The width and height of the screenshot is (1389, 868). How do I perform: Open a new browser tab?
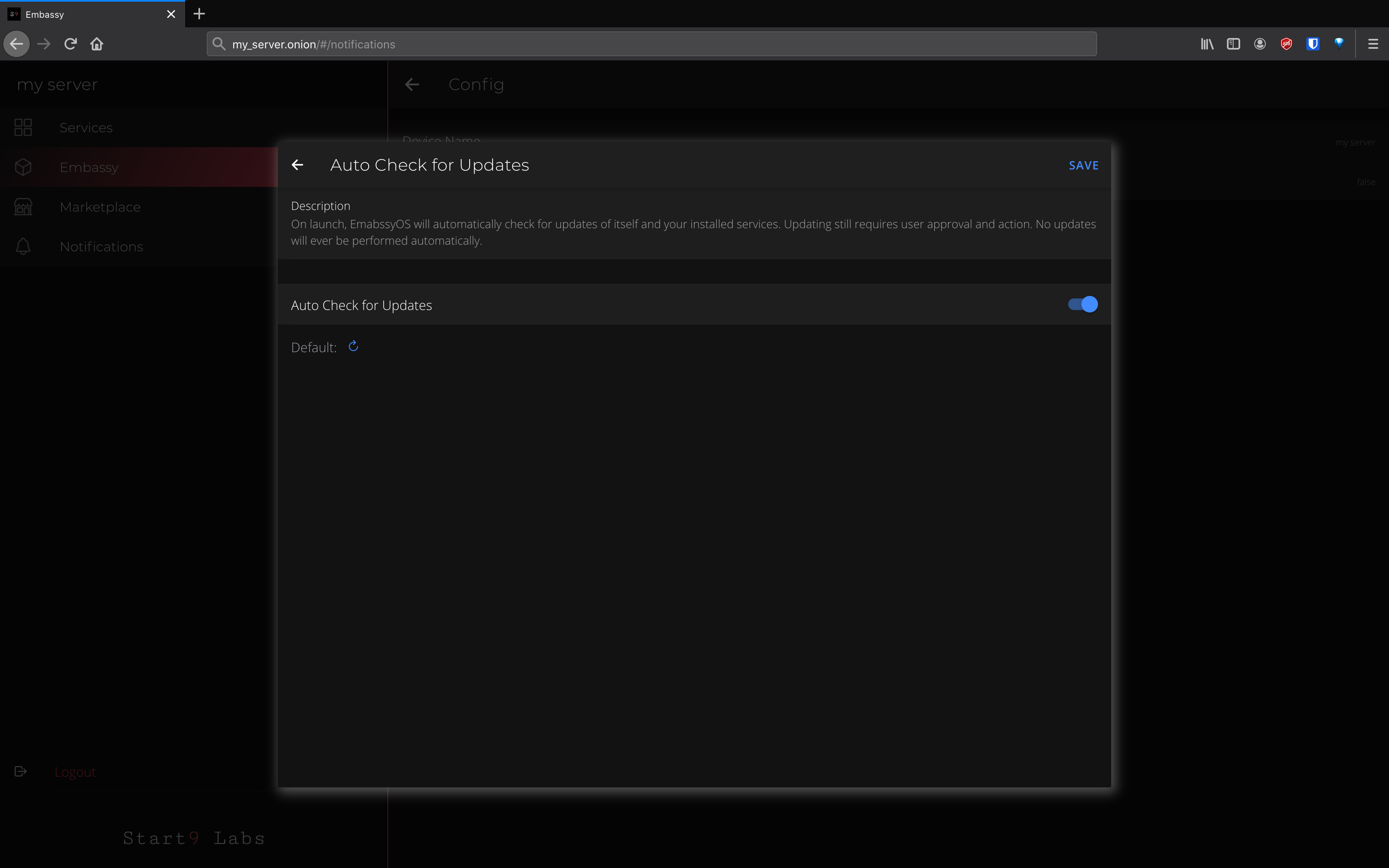click(198, 14)
